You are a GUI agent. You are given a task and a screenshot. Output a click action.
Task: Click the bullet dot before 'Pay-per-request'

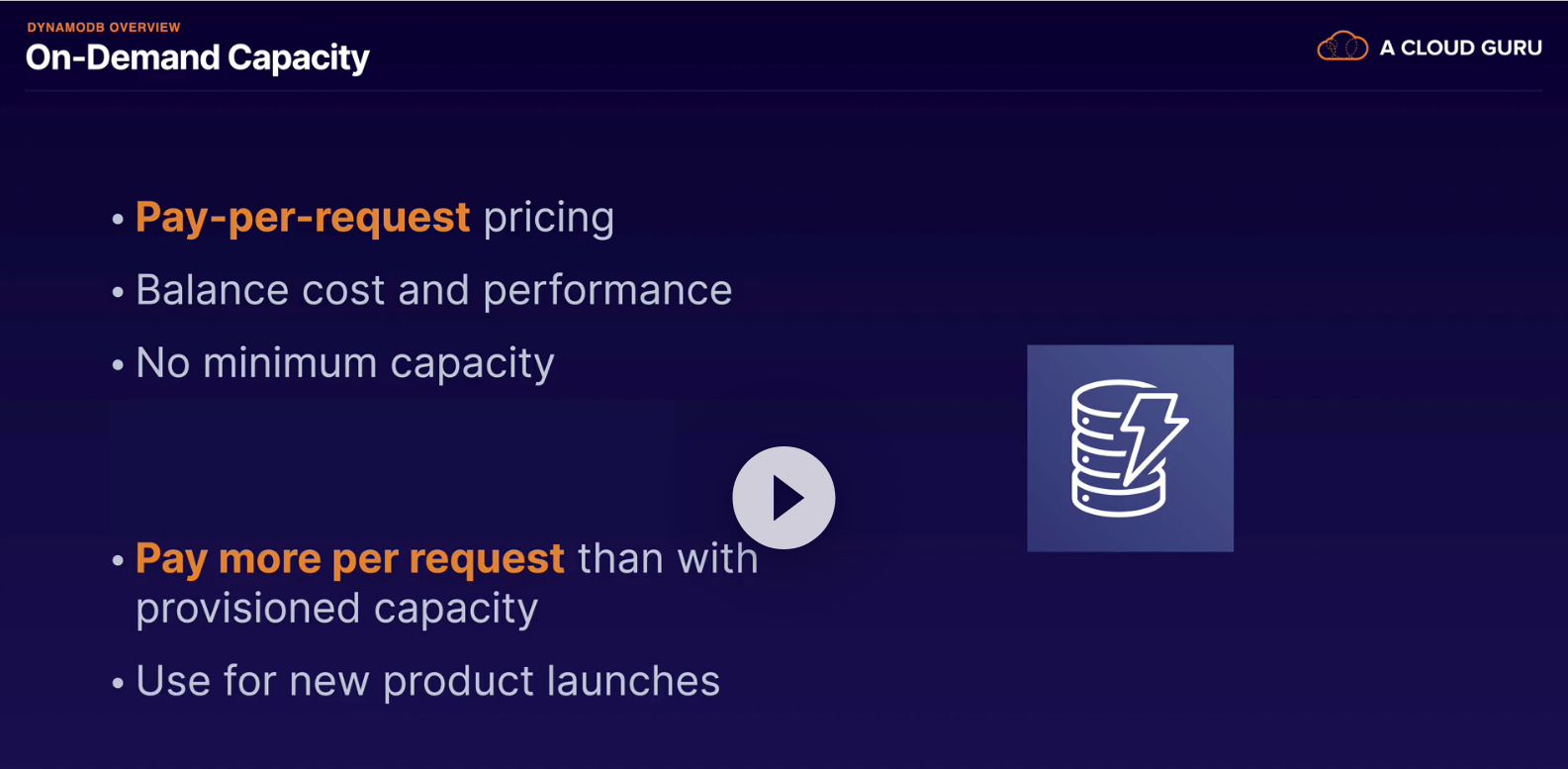118,219
